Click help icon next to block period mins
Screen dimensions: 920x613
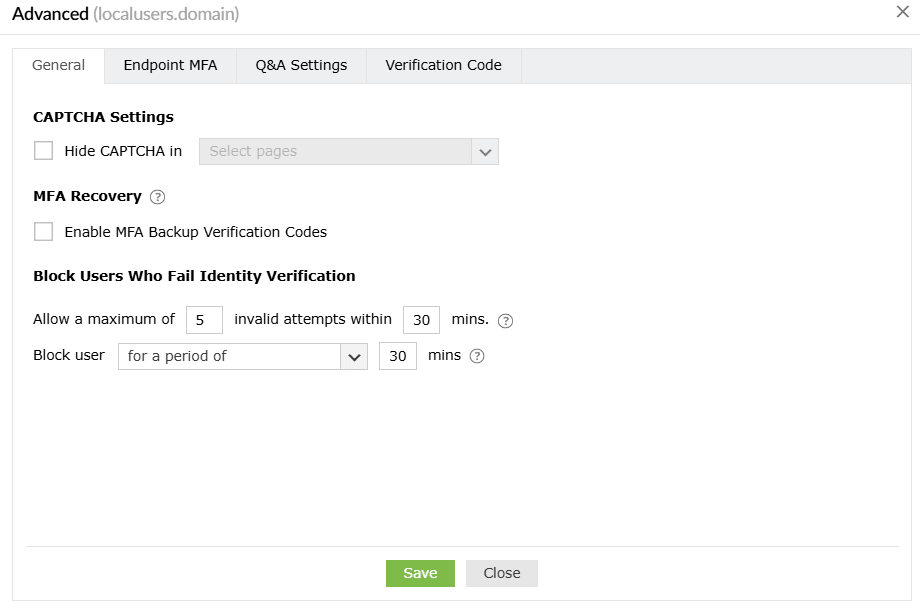point(476,356)
